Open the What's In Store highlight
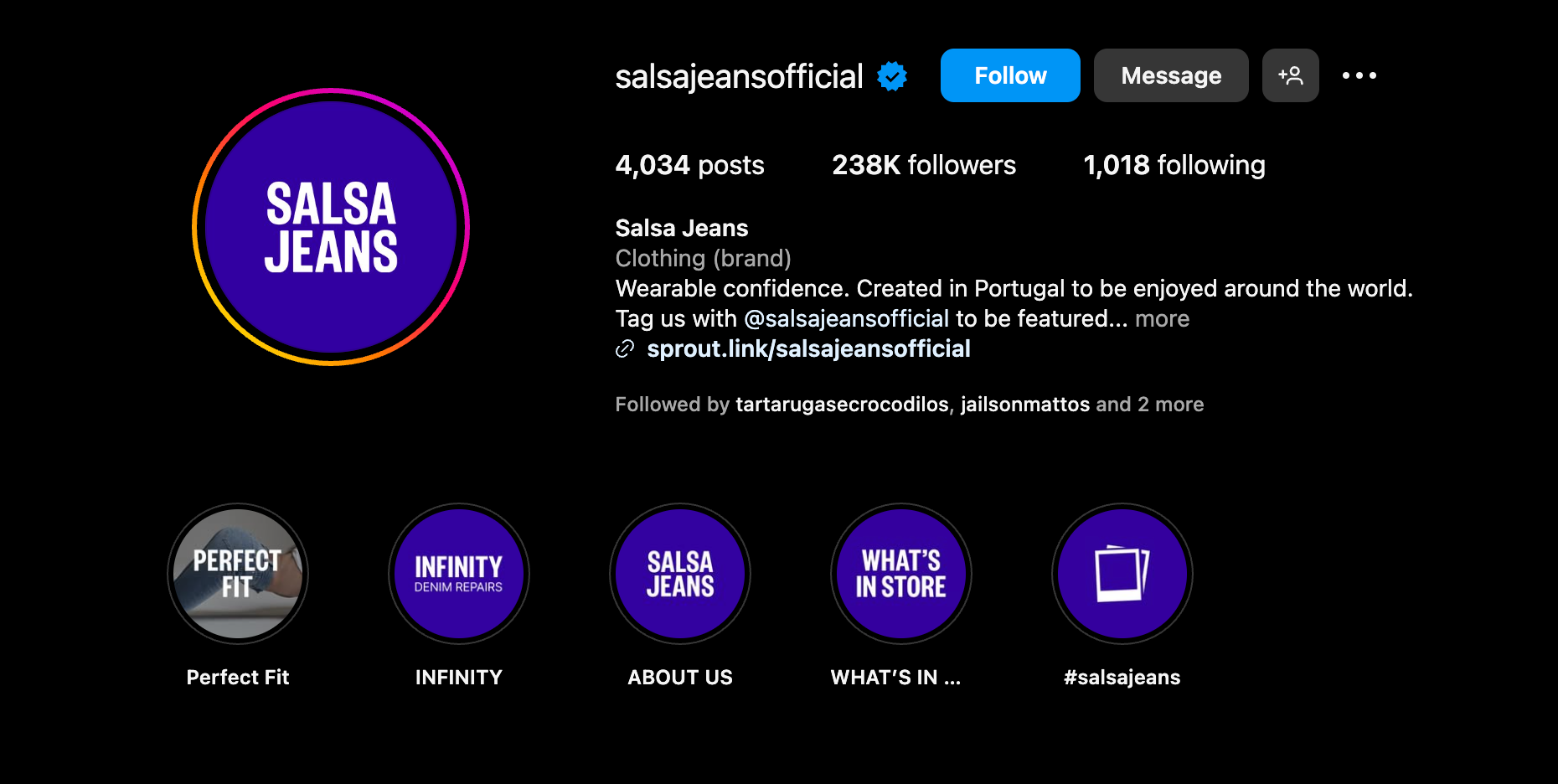The width and height of the screenshot is (1558, 784). (901, 574)
